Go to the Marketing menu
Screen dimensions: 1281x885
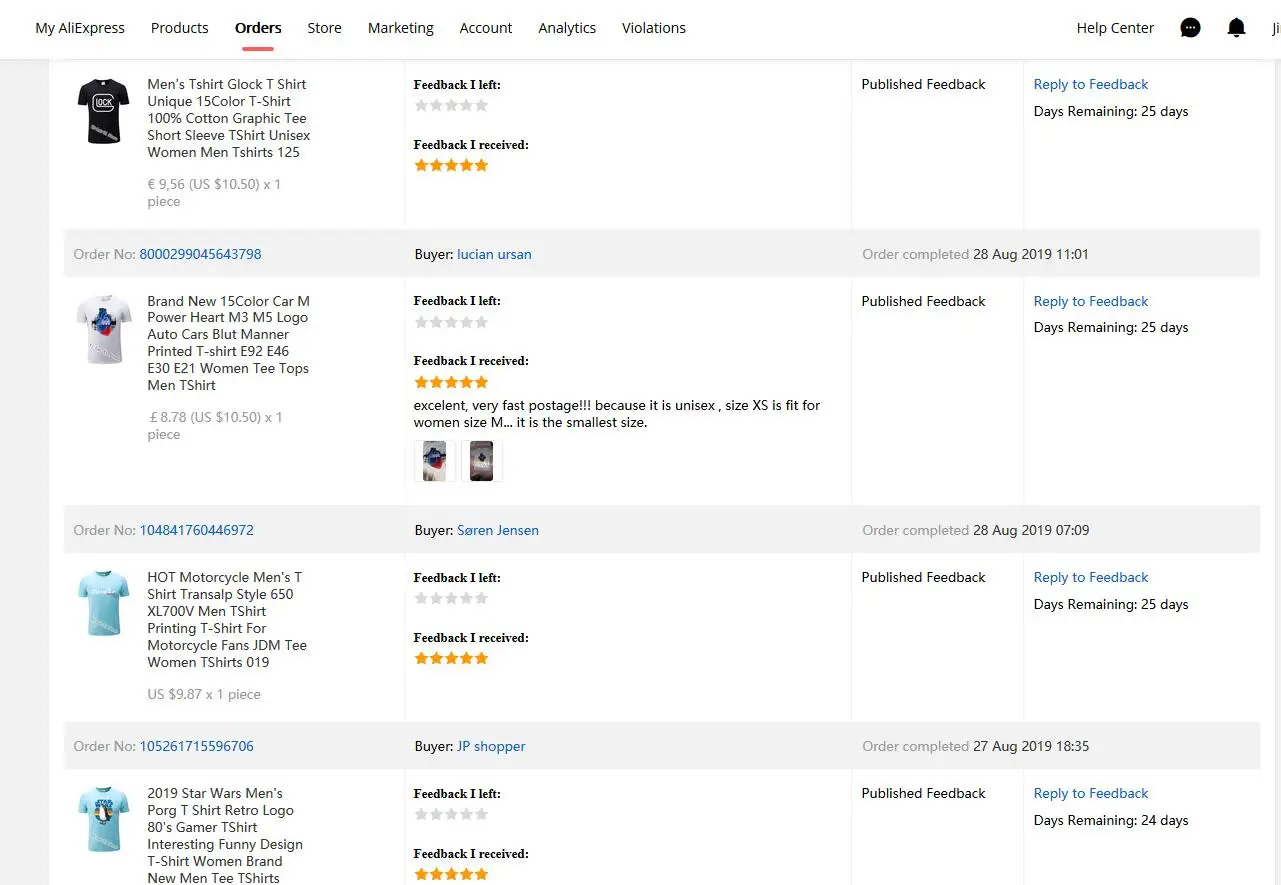click(x=400, y=28)
